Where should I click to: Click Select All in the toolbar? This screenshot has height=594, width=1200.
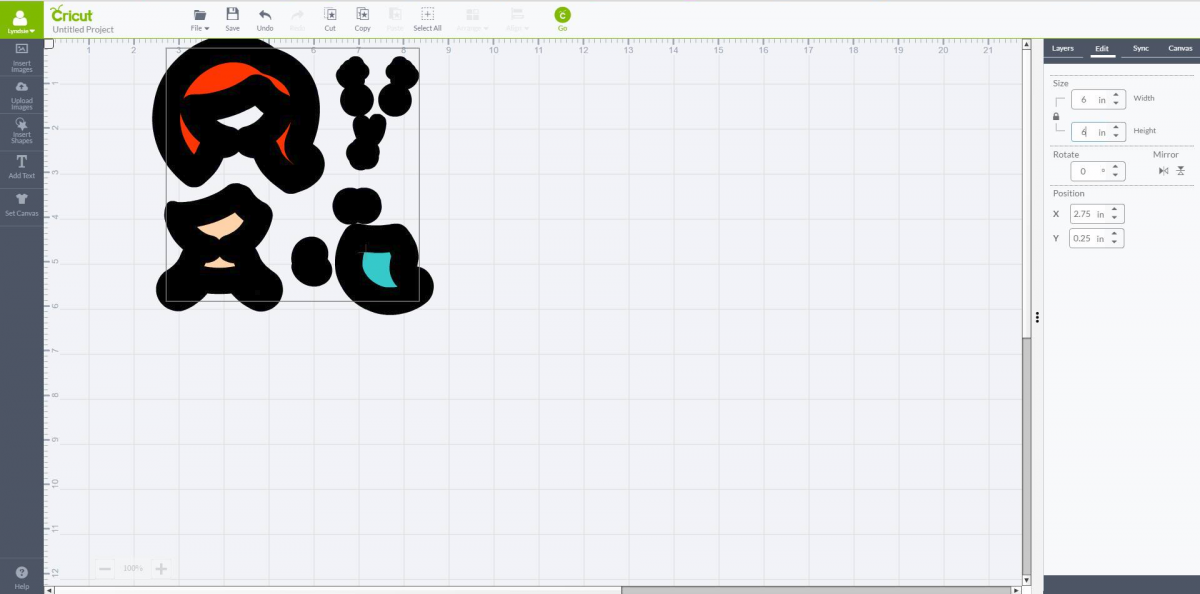coord(427,17)
